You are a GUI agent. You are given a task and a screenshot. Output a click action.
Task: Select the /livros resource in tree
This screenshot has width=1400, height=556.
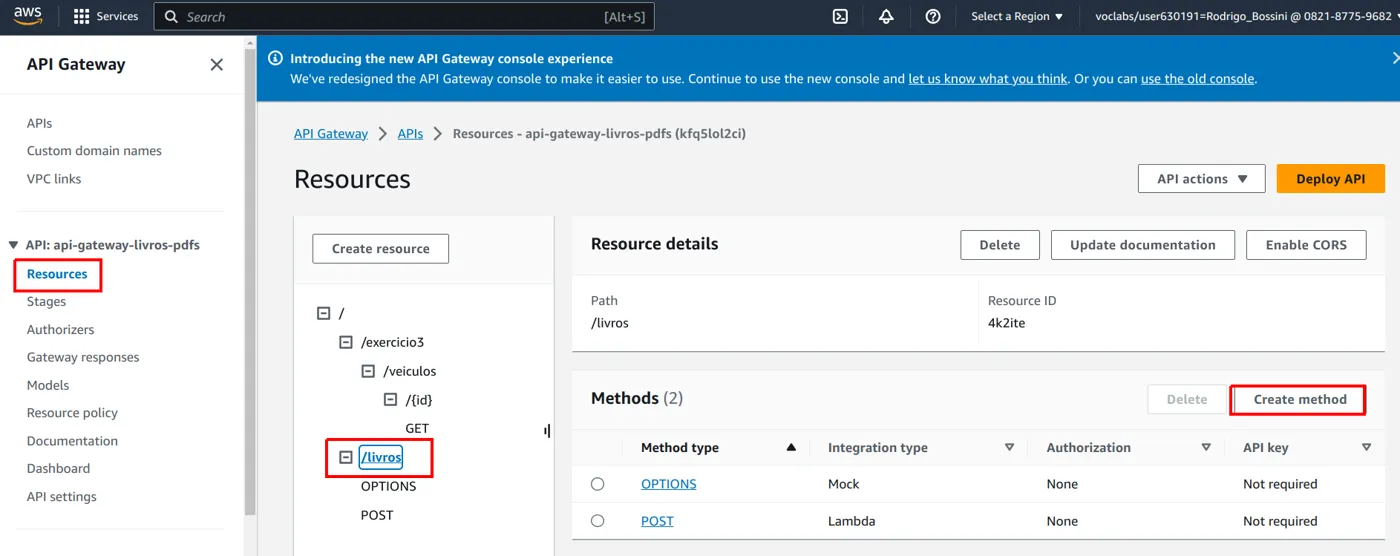381,458
